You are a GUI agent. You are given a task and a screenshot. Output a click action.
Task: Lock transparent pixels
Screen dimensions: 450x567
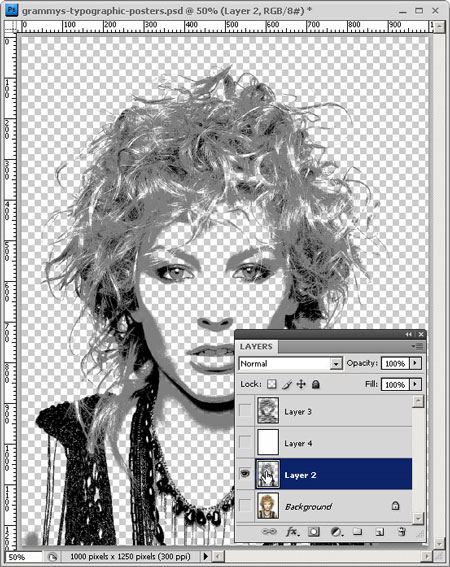pos(271,384)
